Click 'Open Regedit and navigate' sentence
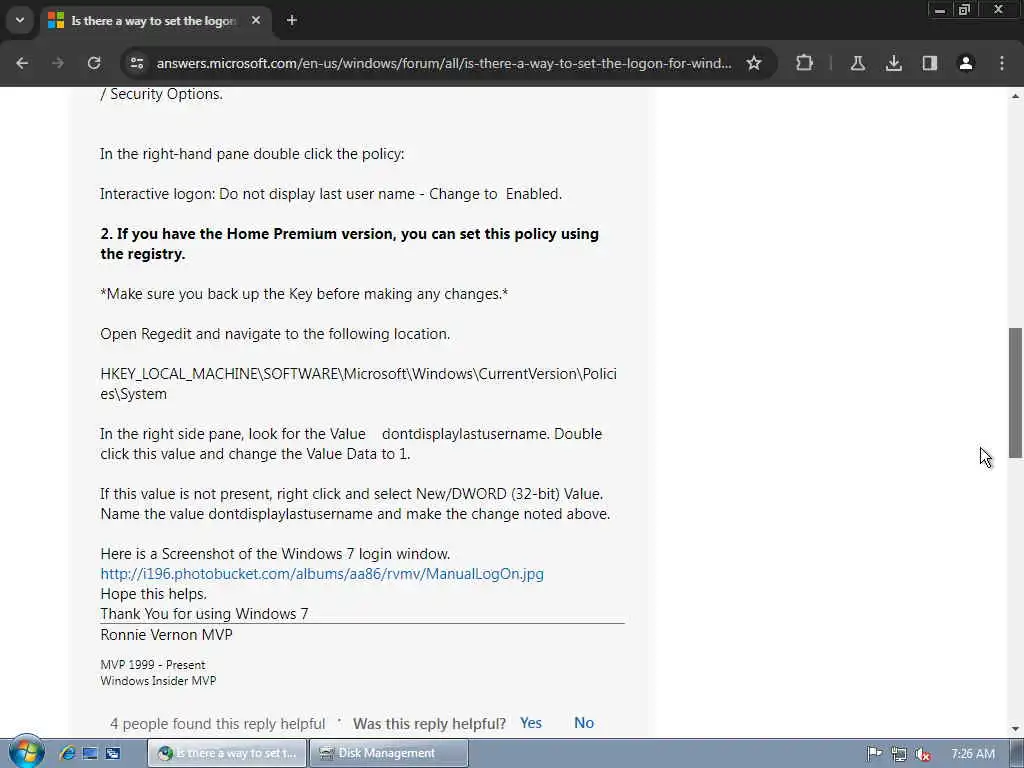Screen dimensions: 1024x768 click(275, 334)
